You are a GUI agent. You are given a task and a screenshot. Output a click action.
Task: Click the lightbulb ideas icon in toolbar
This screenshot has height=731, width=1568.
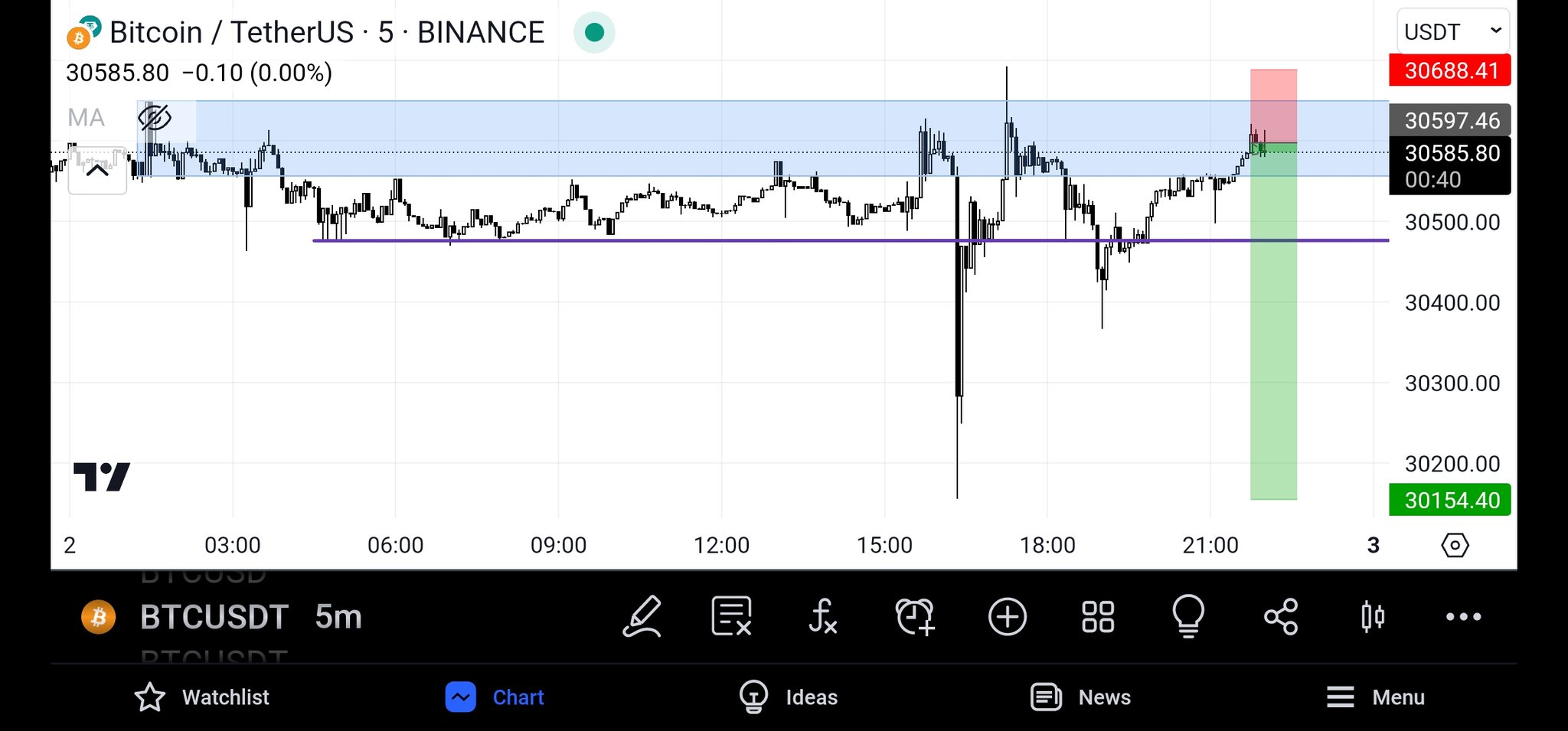click(1187, 616)
